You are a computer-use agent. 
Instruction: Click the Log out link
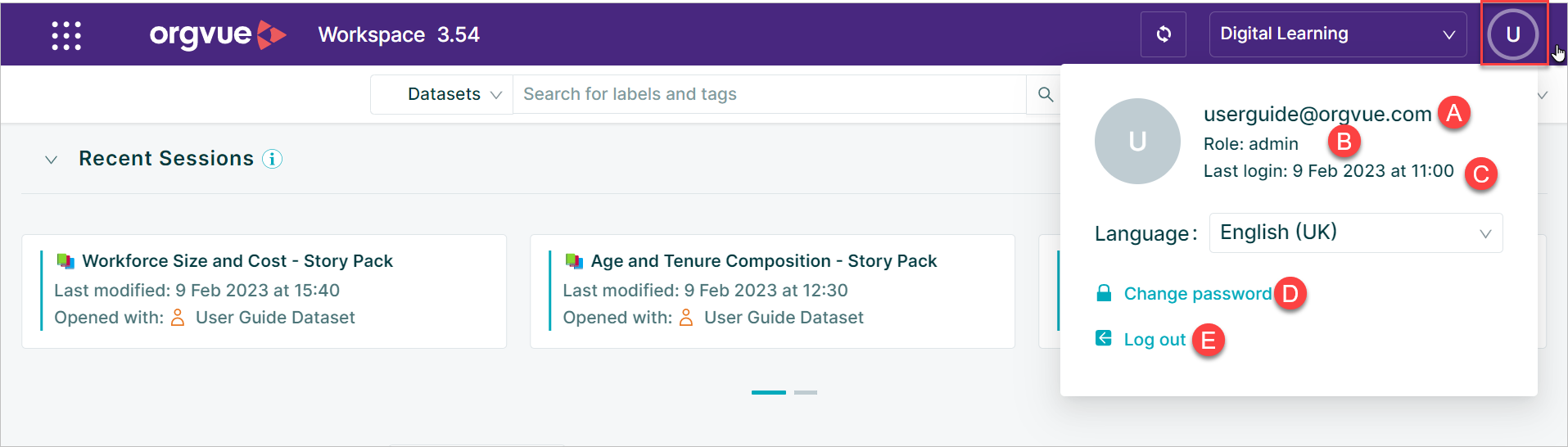click(x=1155, y=340)
